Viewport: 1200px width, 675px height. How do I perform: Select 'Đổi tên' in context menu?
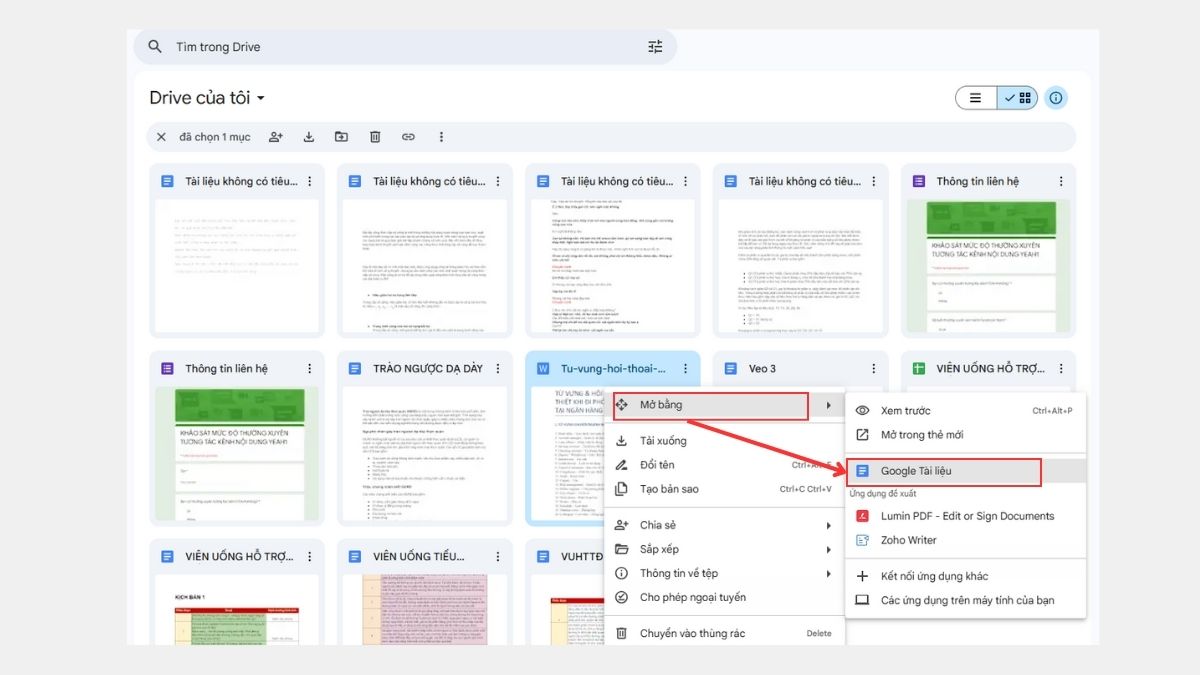point(725,465)
